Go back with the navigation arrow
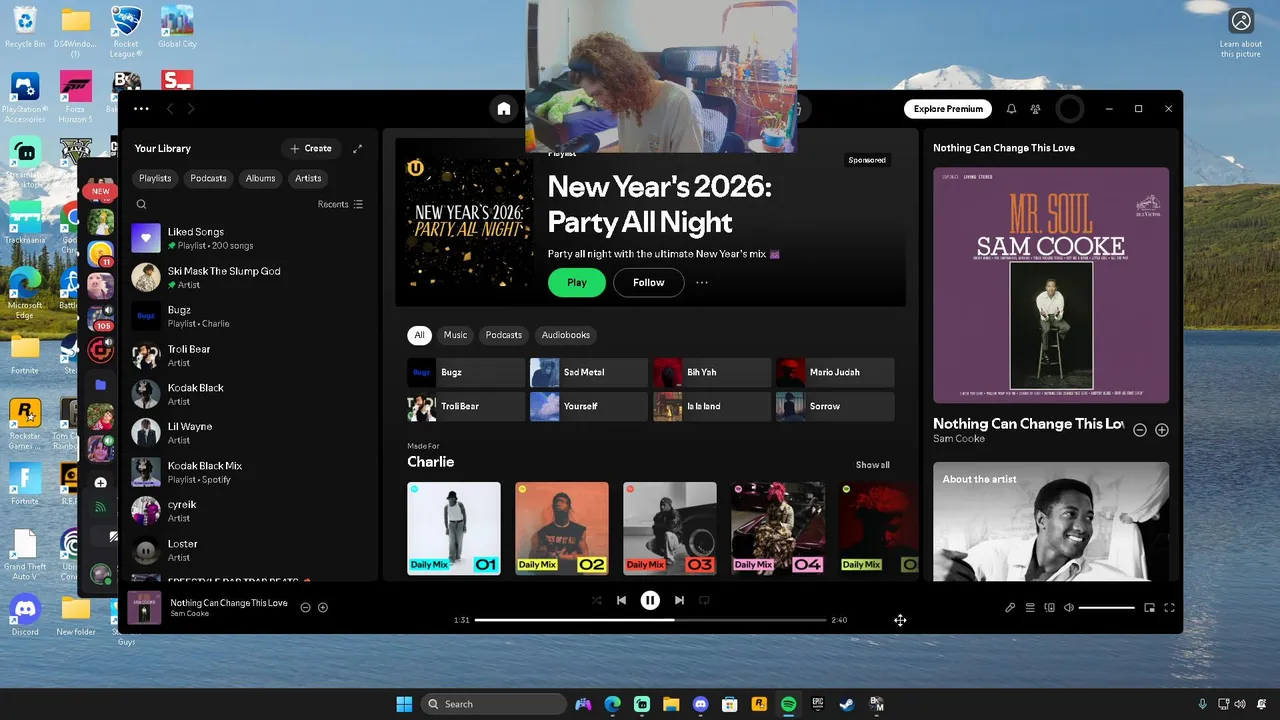Image resolution: width=1280 pixels, height=720 pixels. click(170, 109)
